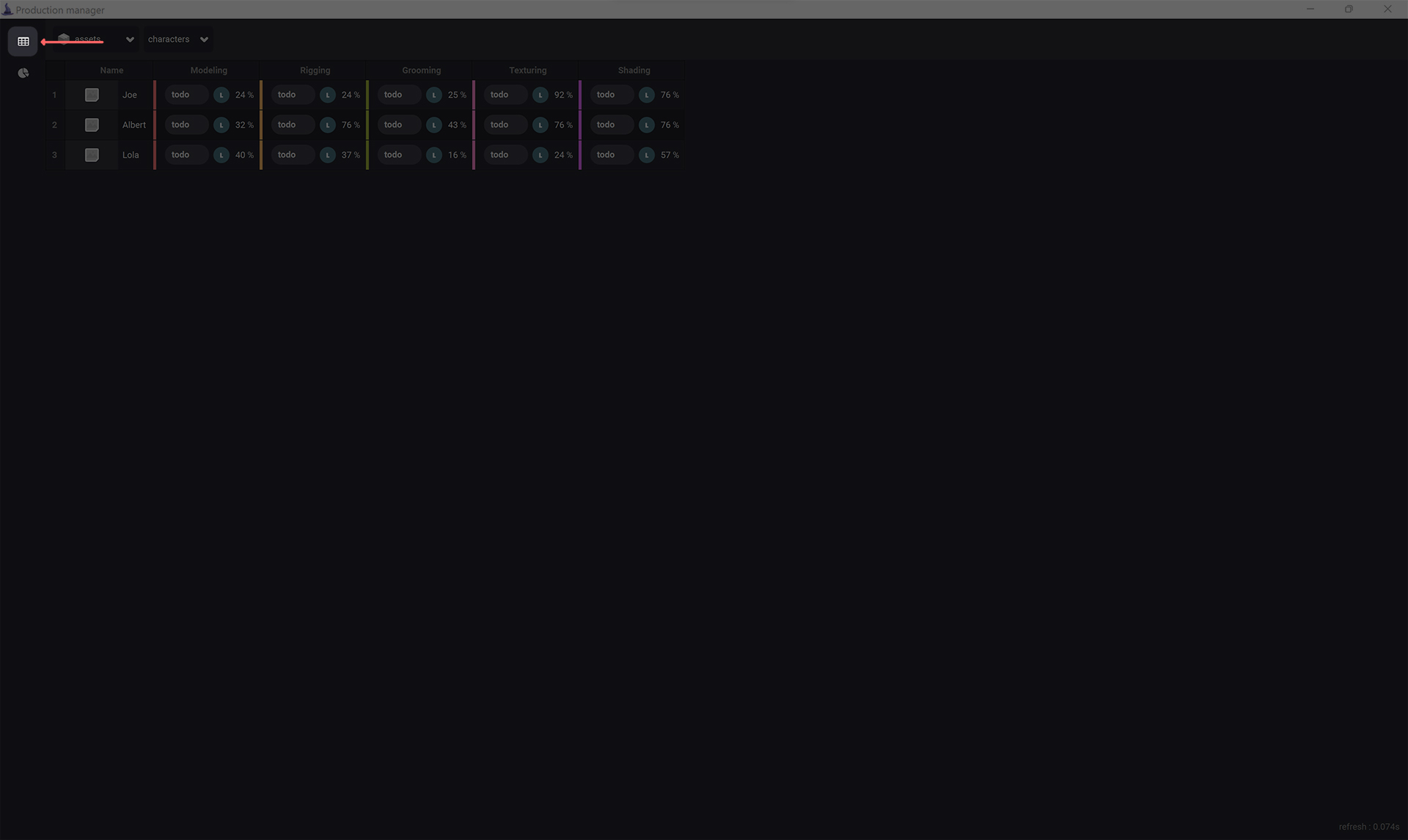Change Lola's Modeling todo state
Viewport: 1408px width, 840px height.
(186, 155)
